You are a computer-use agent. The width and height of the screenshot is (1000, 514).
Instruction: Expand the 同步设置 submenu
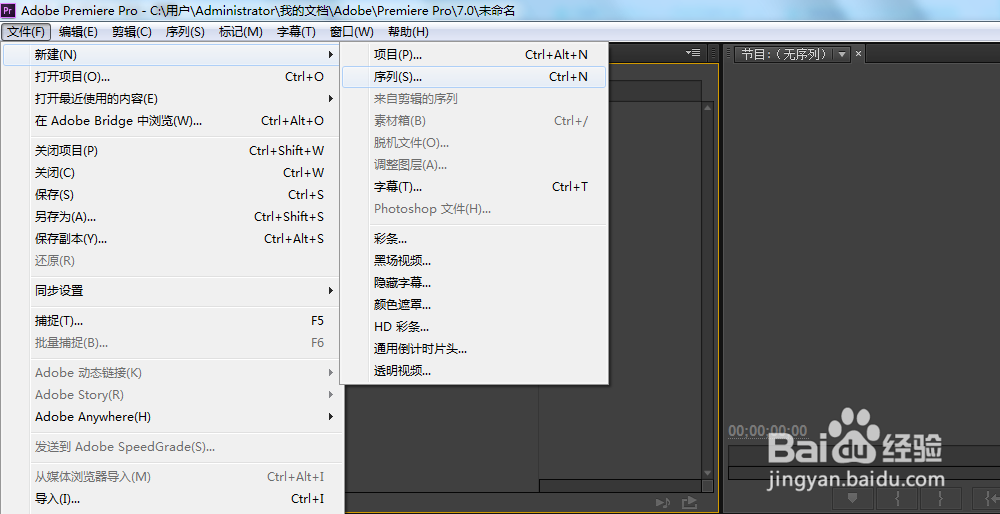[172, 291]
